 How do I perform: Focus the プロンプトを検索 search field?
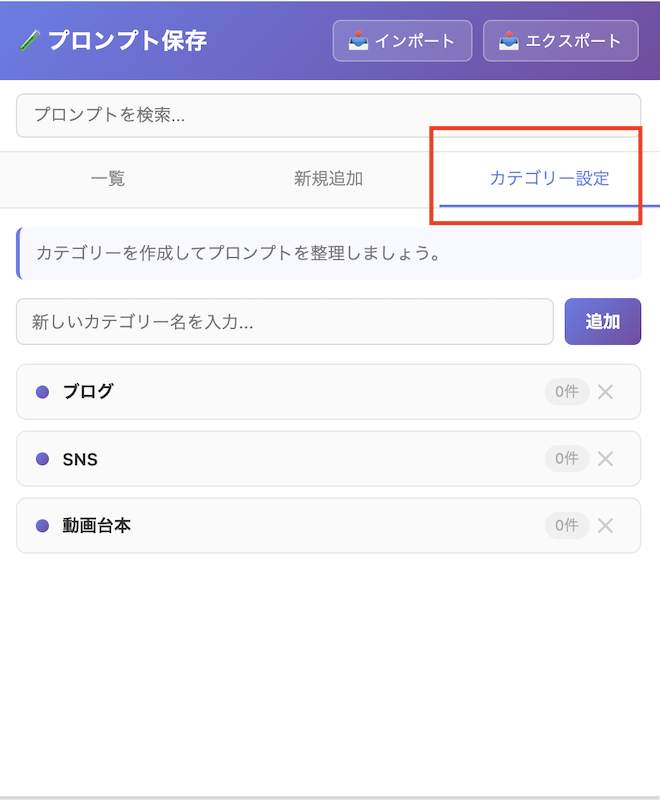(328, 115)
